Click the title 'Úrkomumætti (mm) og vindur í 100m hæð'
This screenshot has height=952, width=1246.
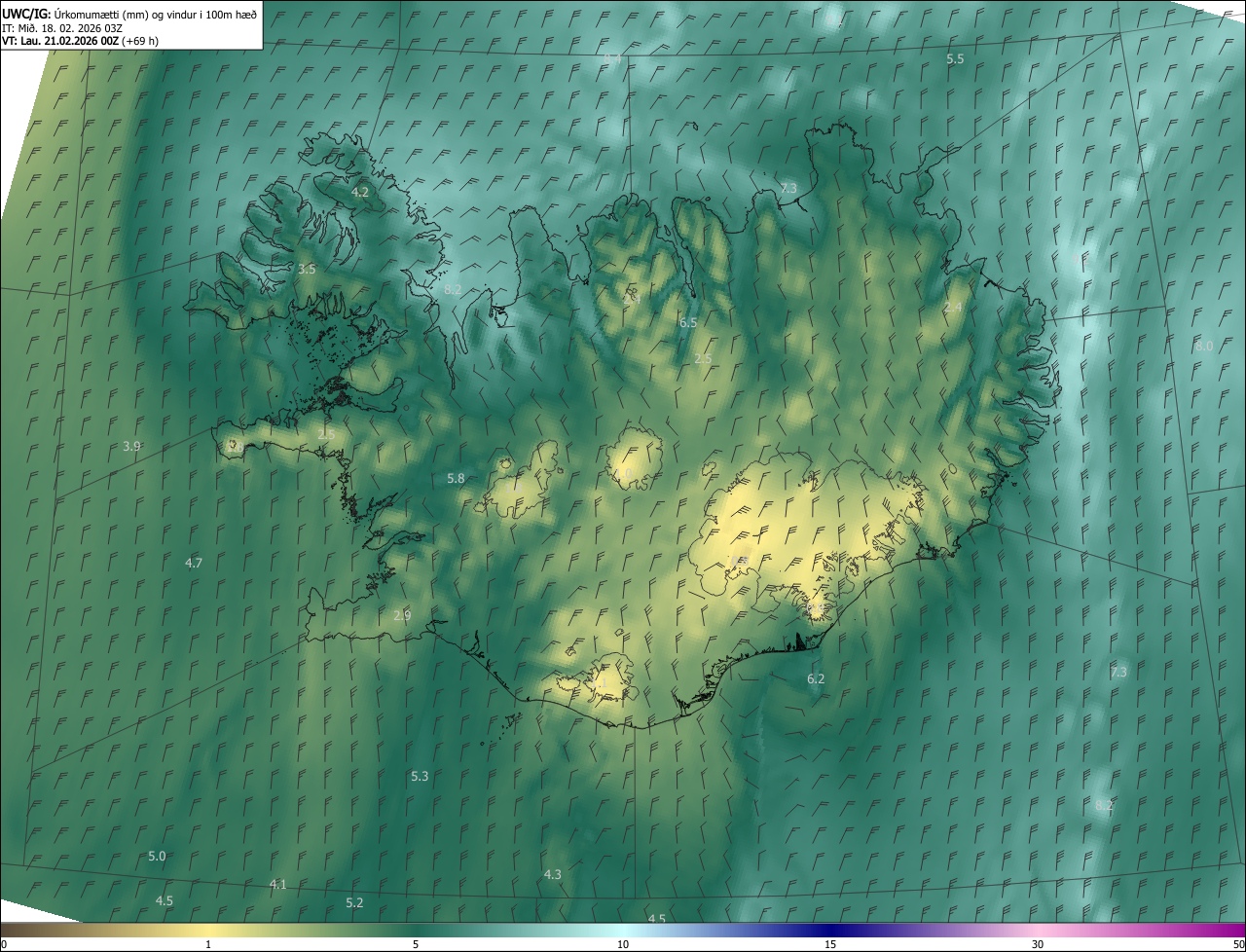pos(156,13)
